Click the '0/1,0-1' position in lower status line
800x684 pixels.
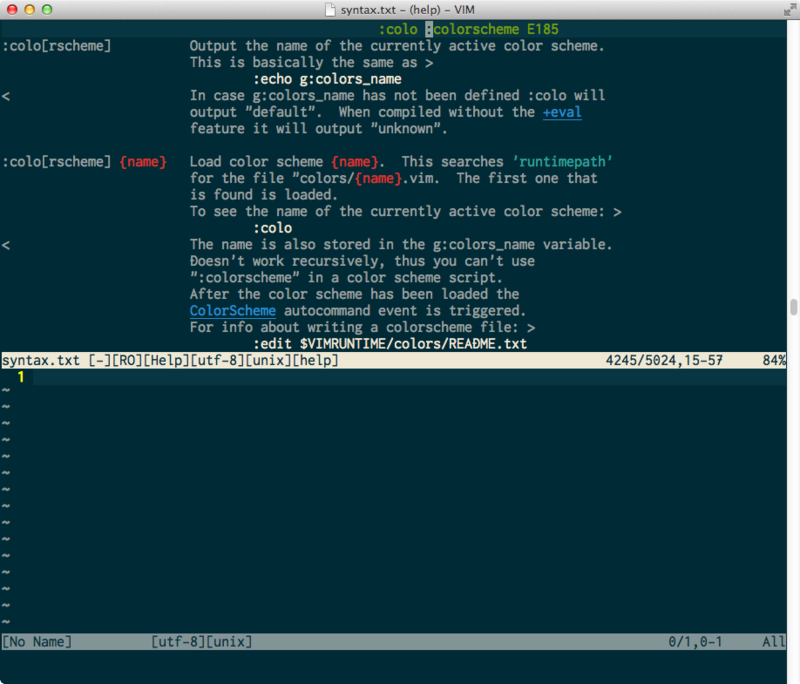coord(695,642)
